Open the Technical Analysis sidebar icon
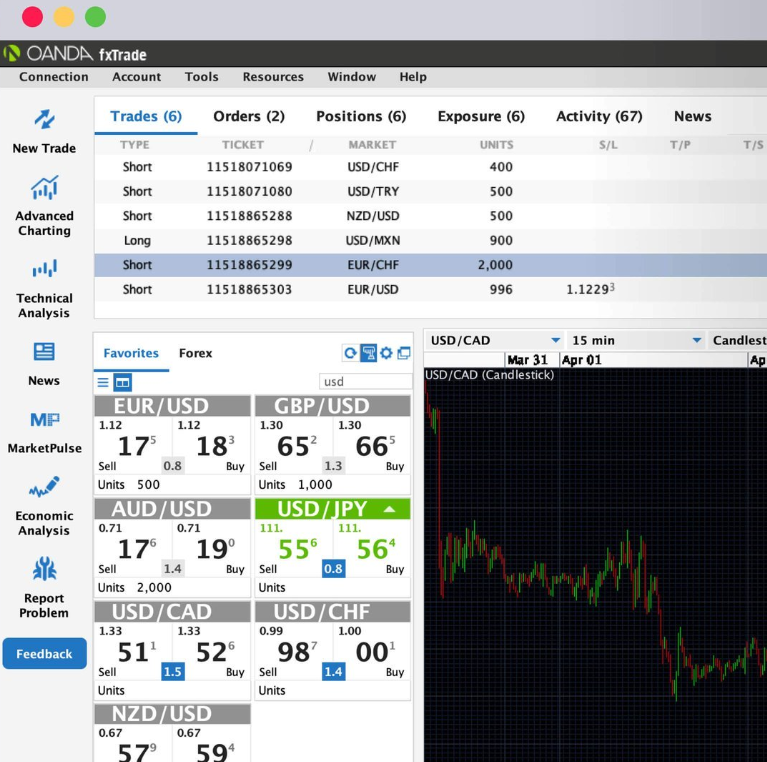 [45, 269]
